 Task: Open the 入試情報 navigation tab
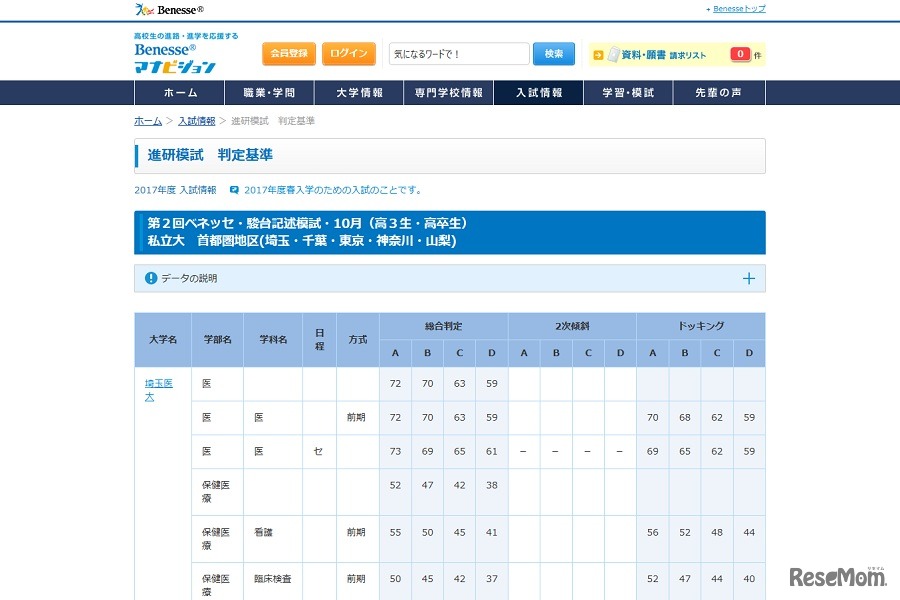538,91
